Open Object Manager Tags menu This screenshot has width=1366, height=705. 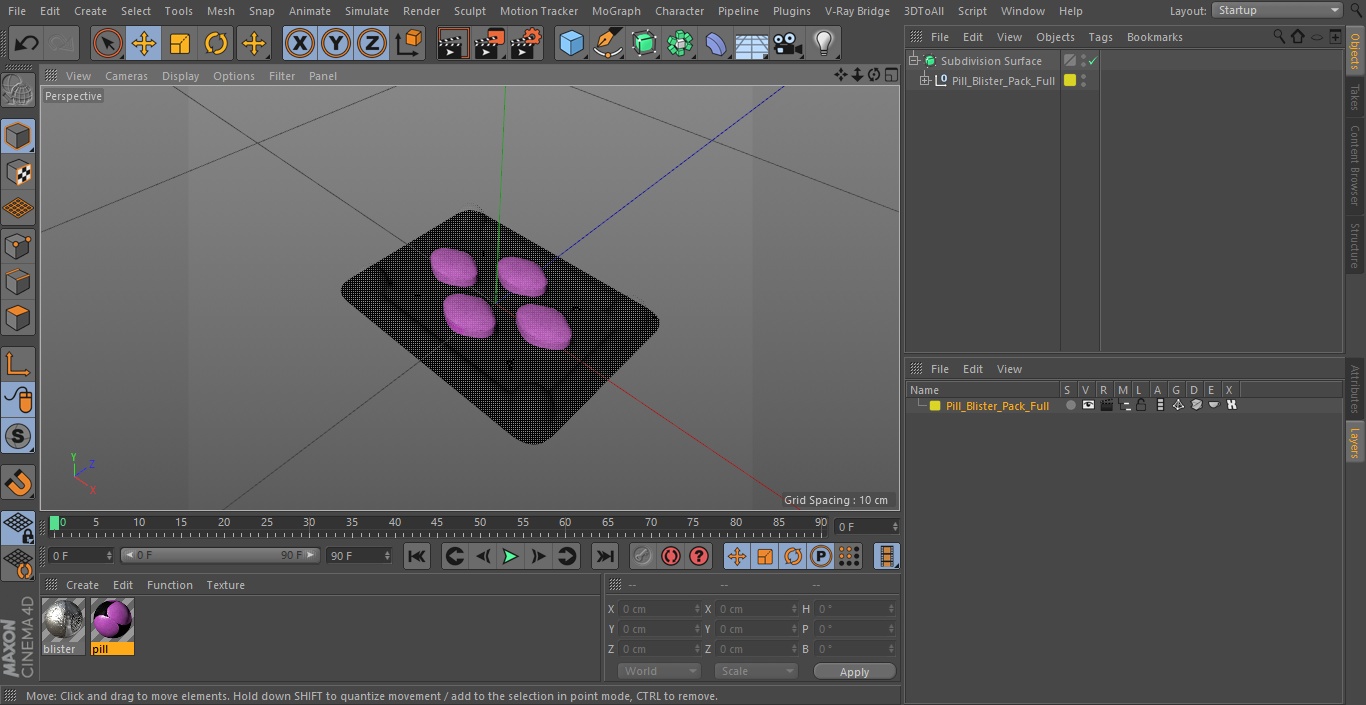pyautogui.click(x=1100, y=37)
